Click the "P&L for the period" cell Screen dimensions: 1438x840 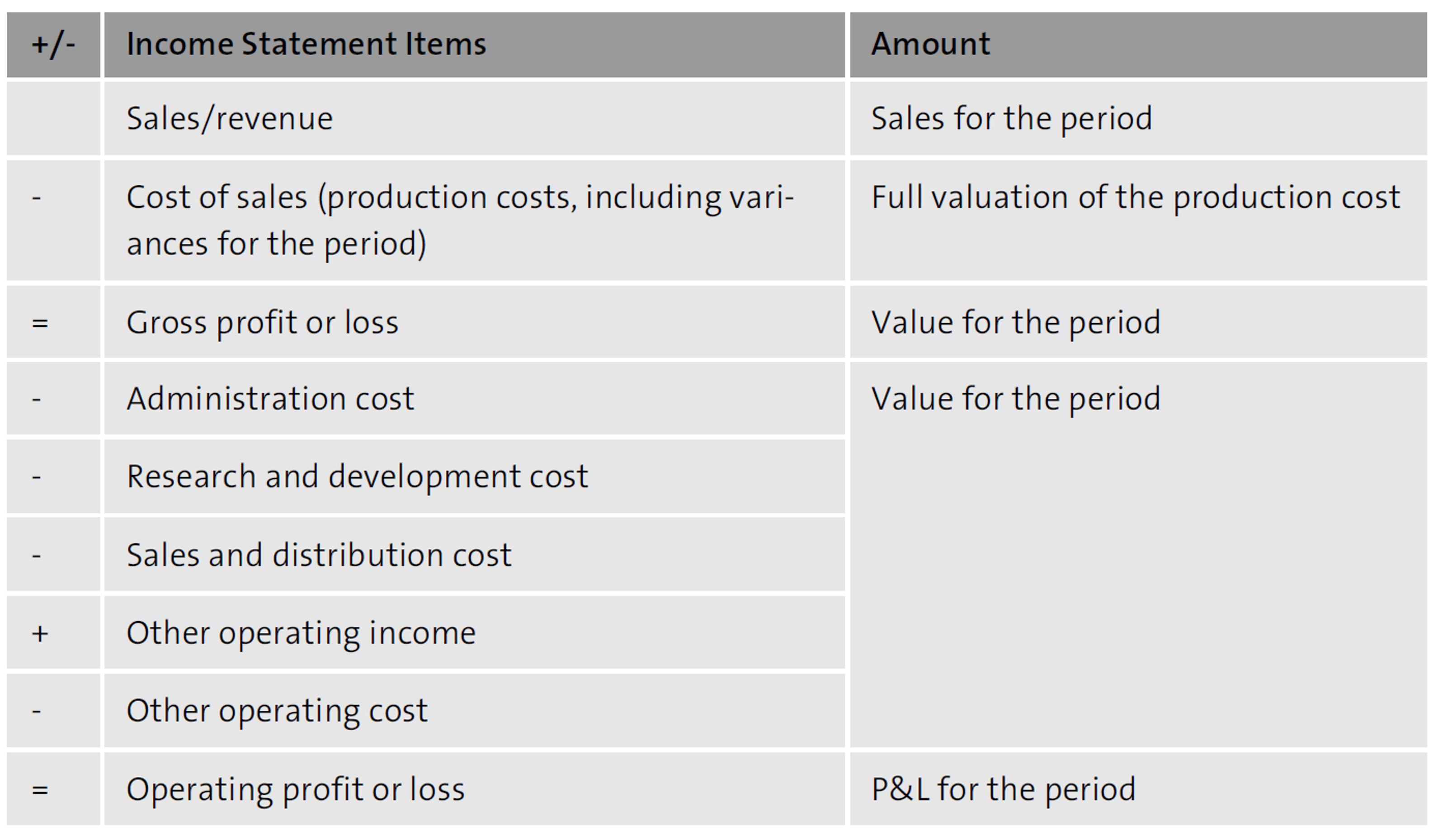(x=1003, y=790)
